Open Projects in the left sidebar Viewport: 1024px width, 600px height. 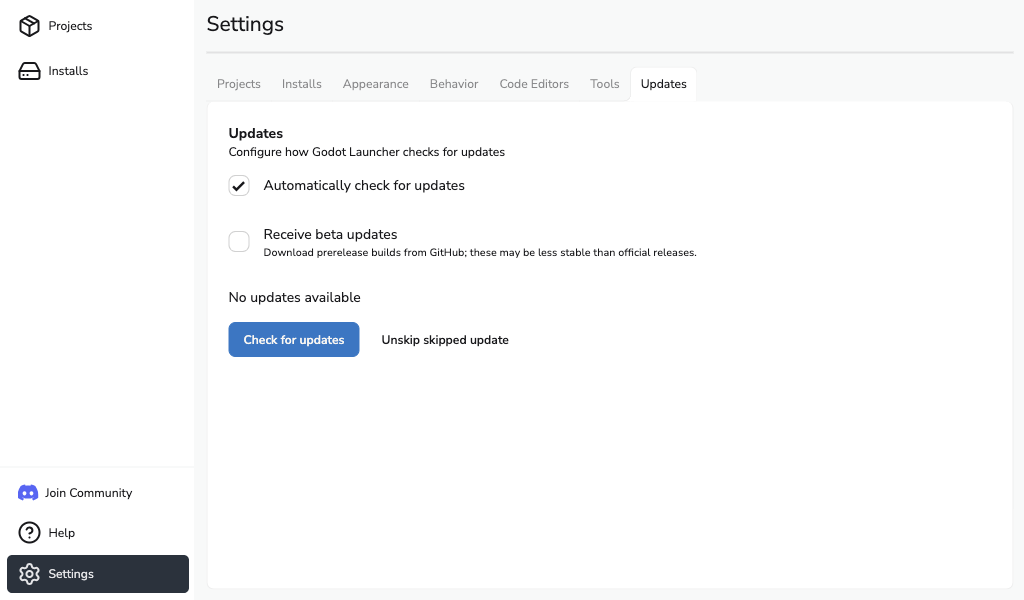click(x=97, y=26)
